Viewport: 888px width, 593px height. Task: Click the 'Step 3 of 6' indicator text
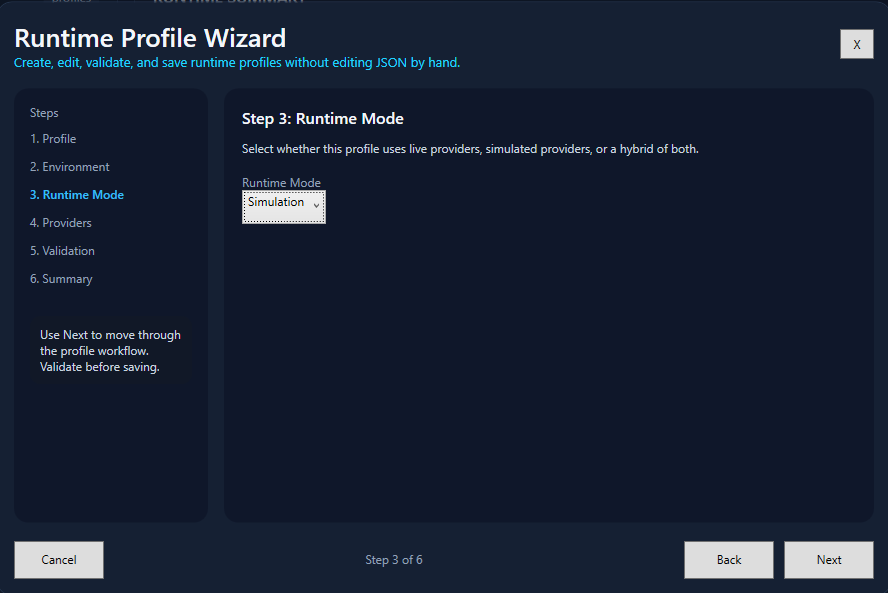tap(394, 560)
